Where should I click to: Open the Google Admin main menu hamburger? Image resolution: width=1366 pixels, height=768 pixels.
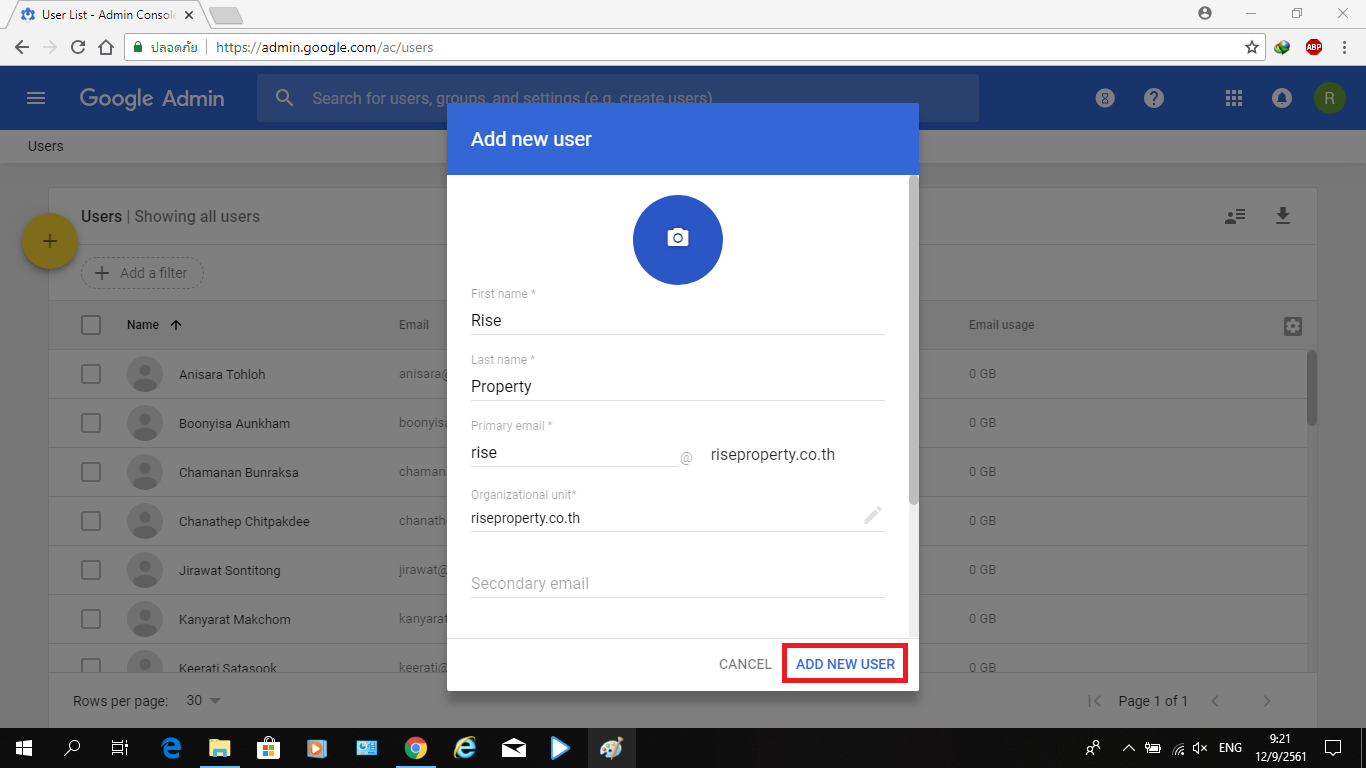pyautogui.click(x=36, y=98)
